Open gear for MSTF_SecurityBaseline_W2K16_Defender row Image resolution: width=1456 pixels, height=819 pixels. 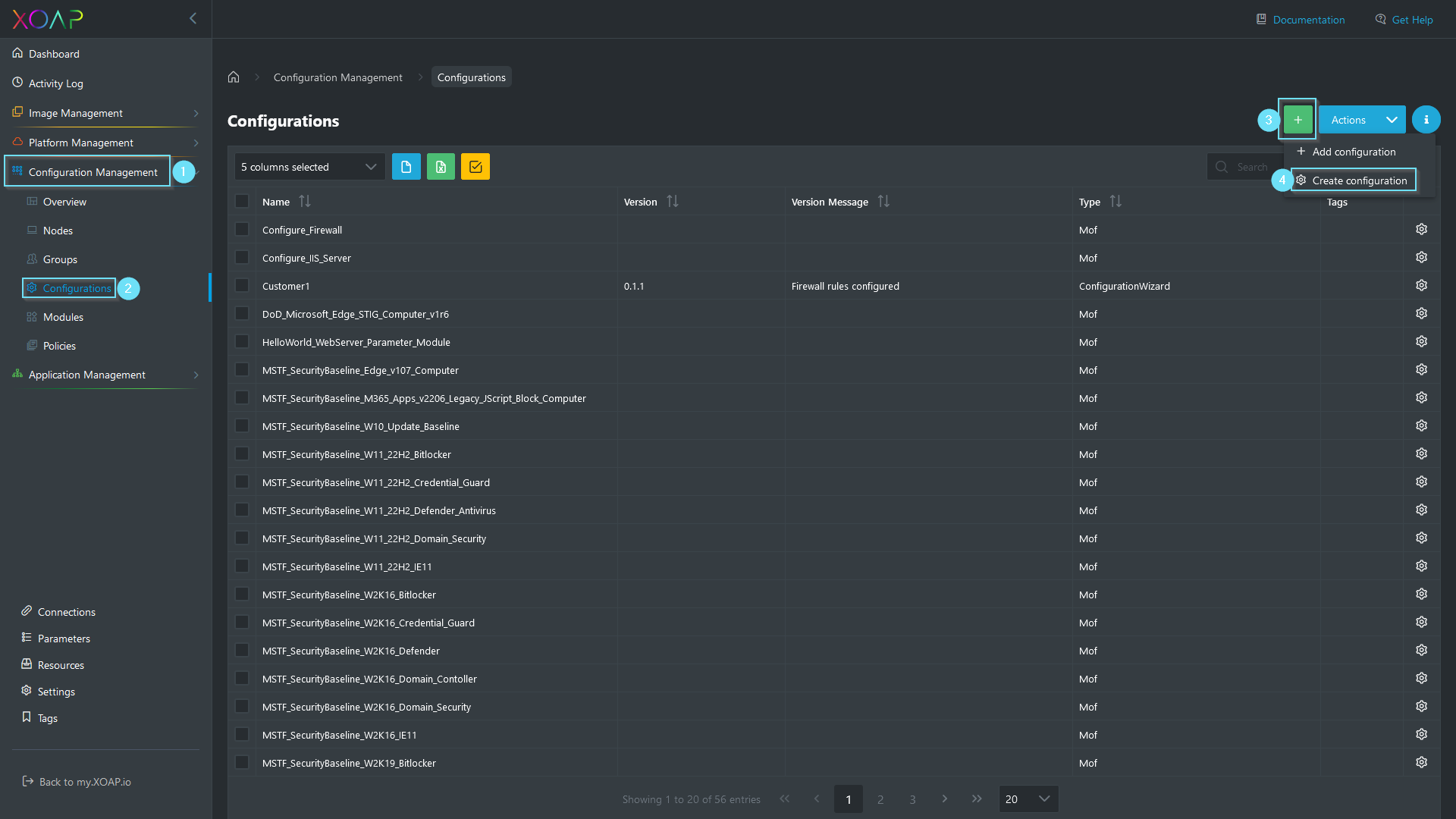(x=1421, y=650)
